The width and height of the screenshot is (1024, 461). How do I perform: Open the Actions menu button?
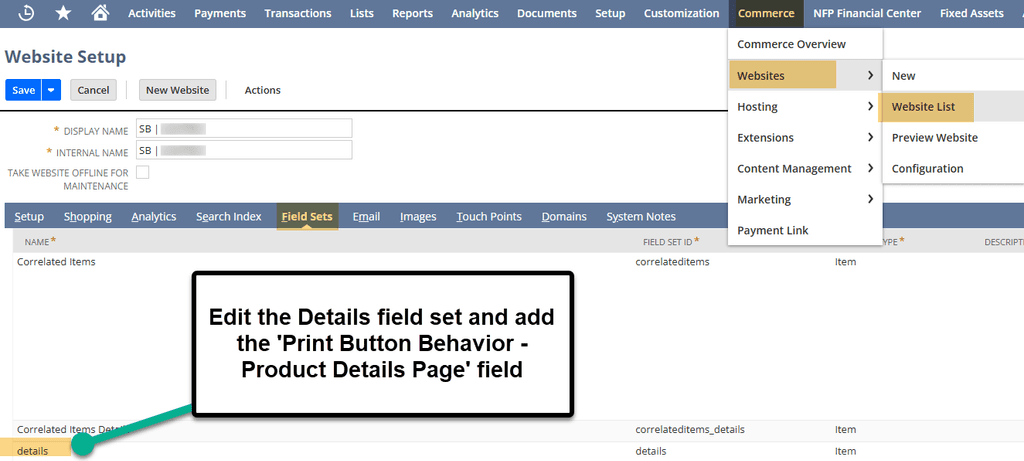click(263, 90)
